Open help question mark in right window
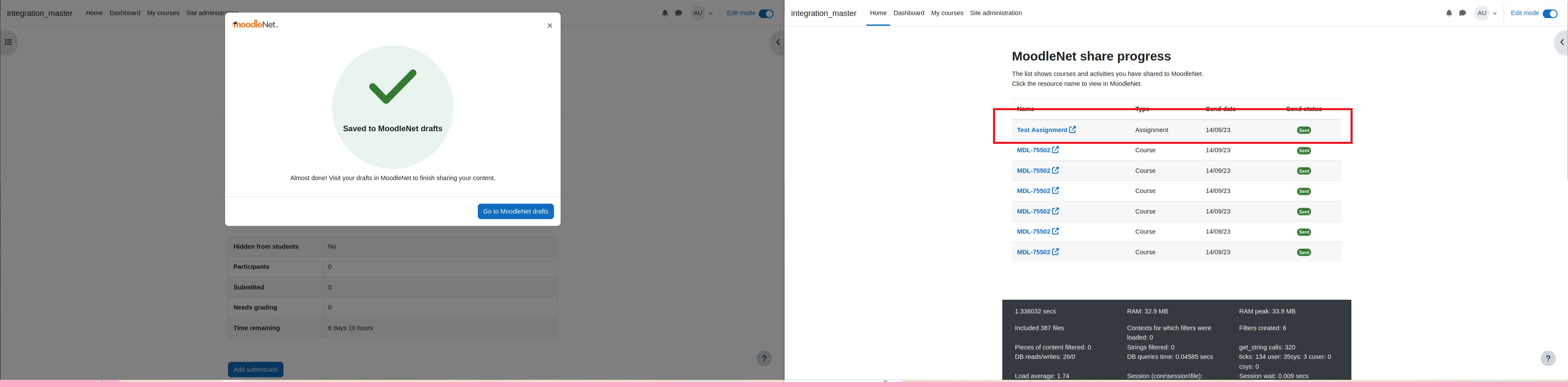The image size is (1568, 387). [1548, 358]
